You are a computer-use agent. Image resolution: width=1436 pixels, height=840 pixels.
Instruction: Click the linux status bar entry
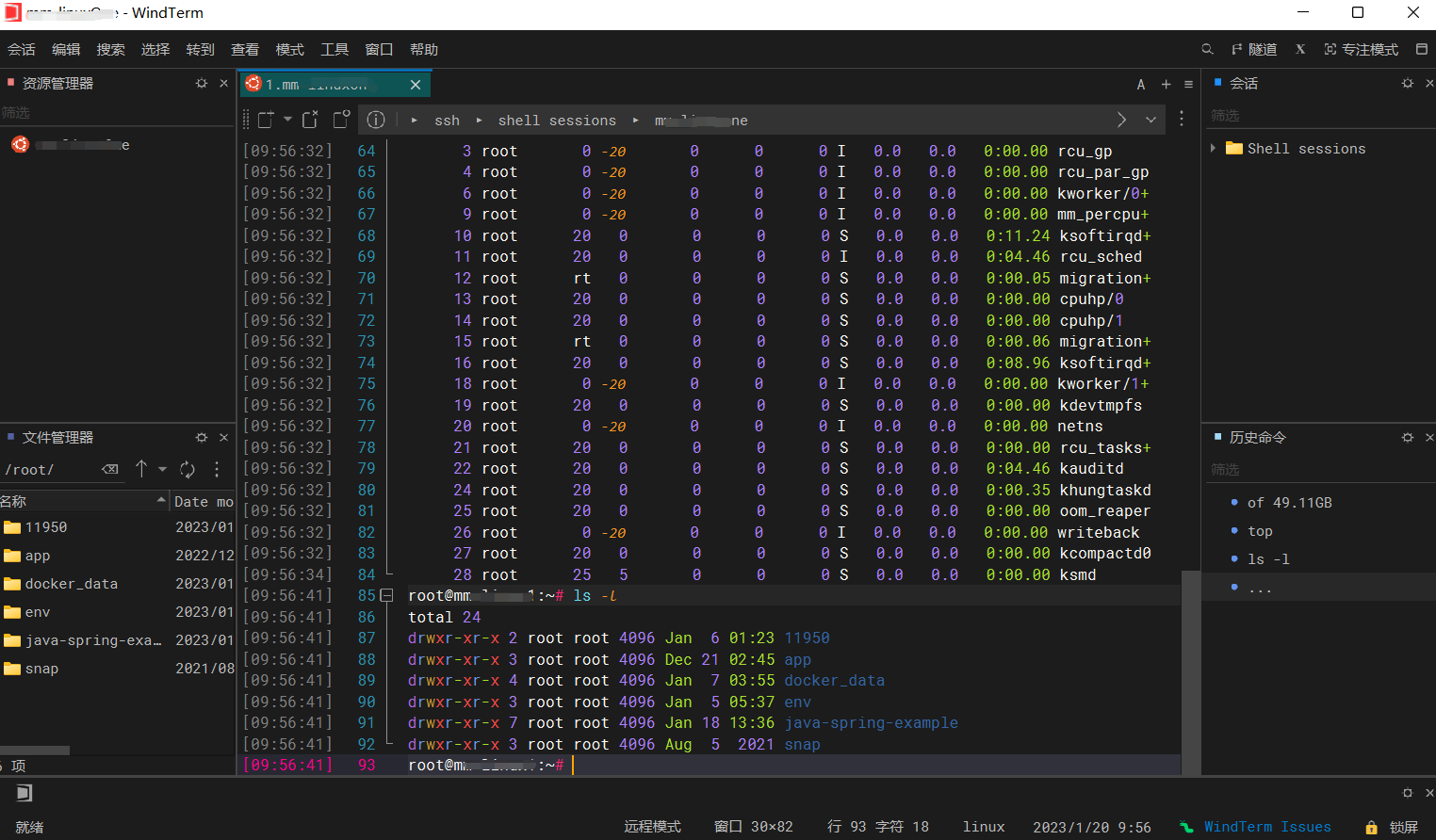(984, 827)
